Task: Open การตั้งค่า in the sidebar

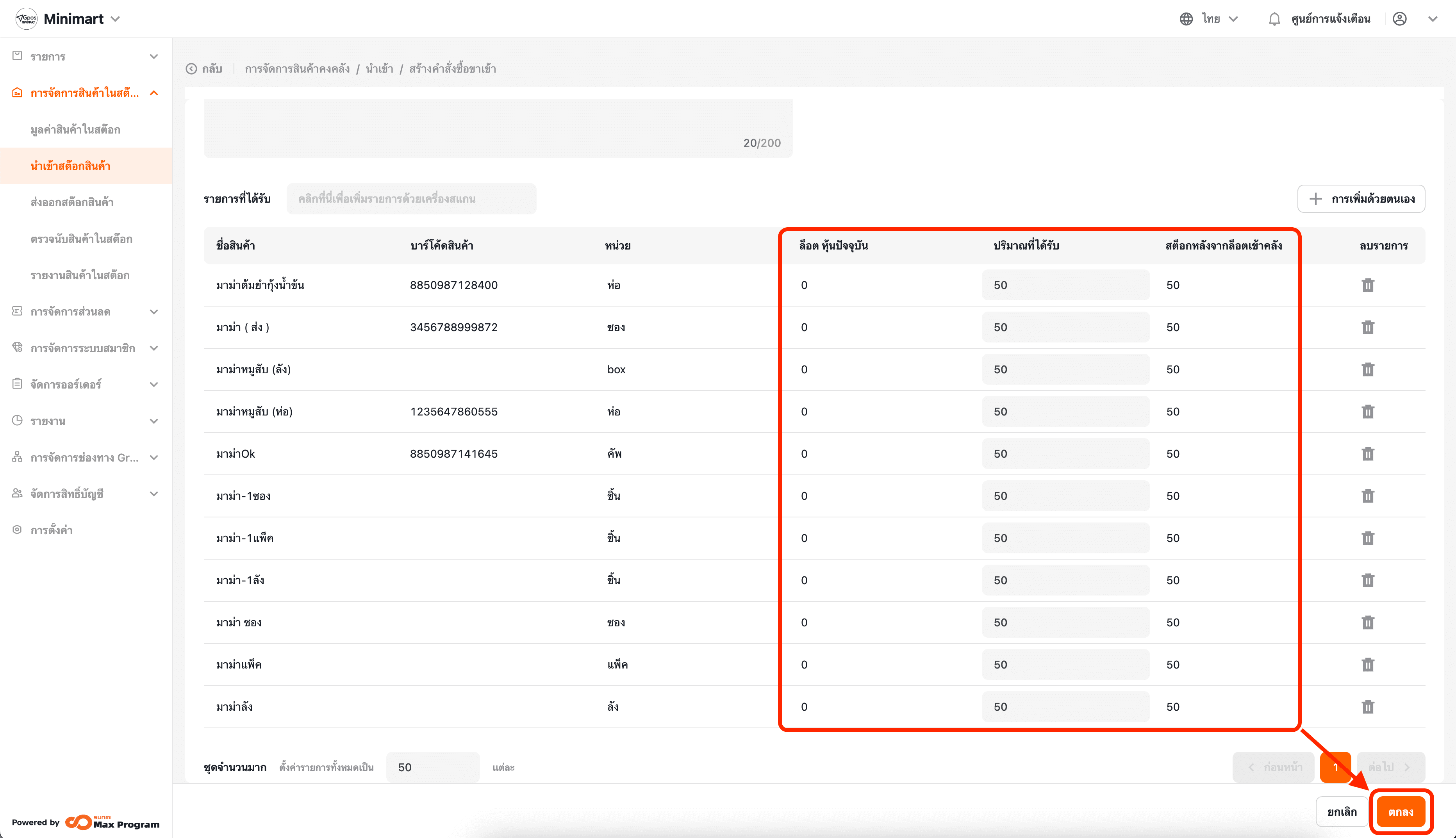Action: click(51, 530)
